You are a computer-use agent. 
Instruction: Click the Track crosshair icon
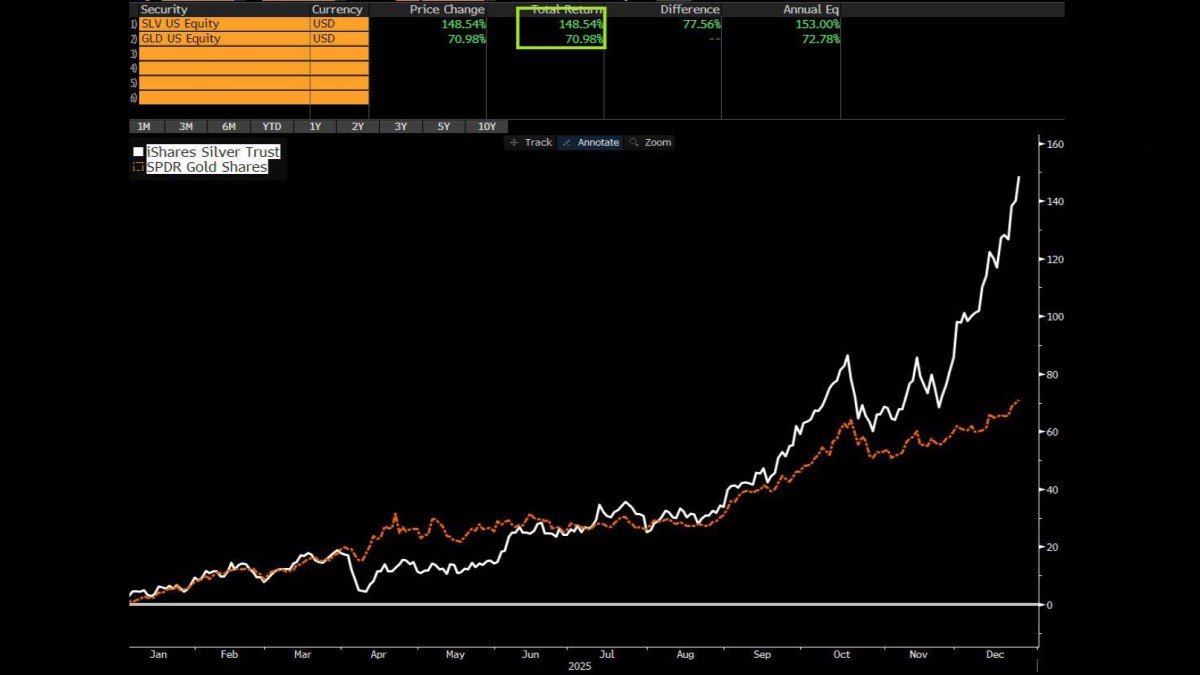click(515, 142)
